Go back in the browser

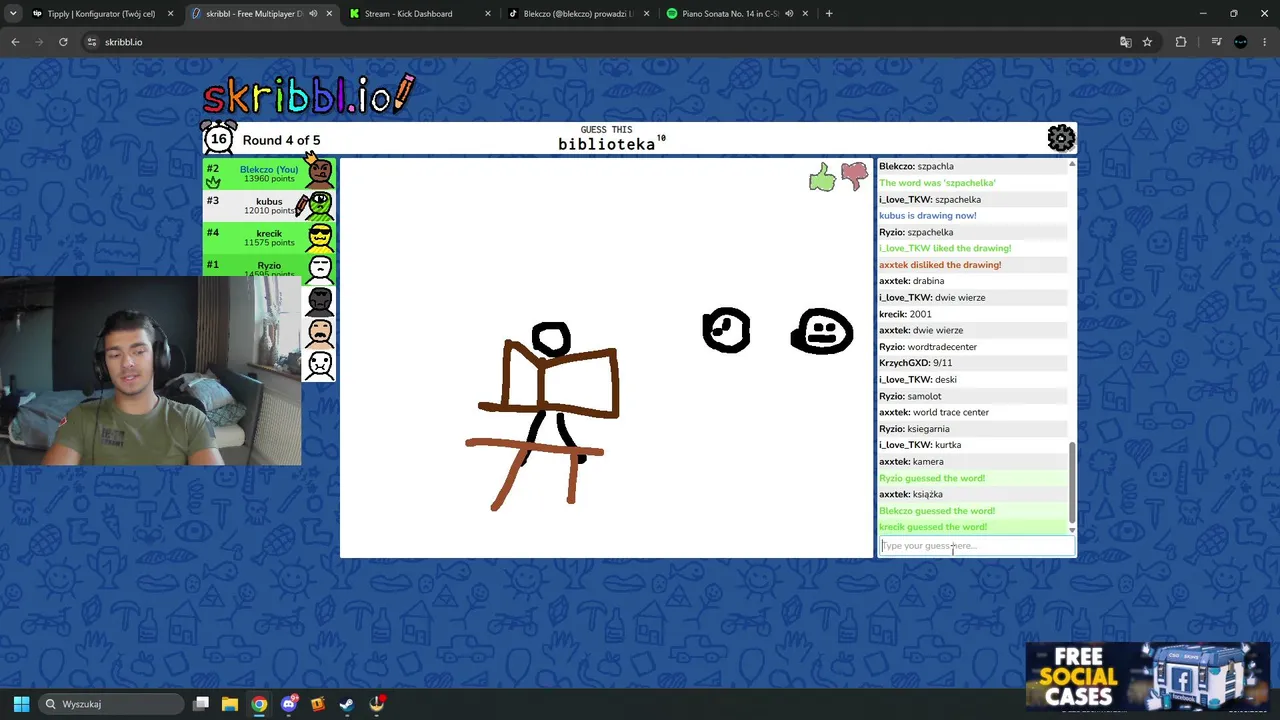point(15,42)
